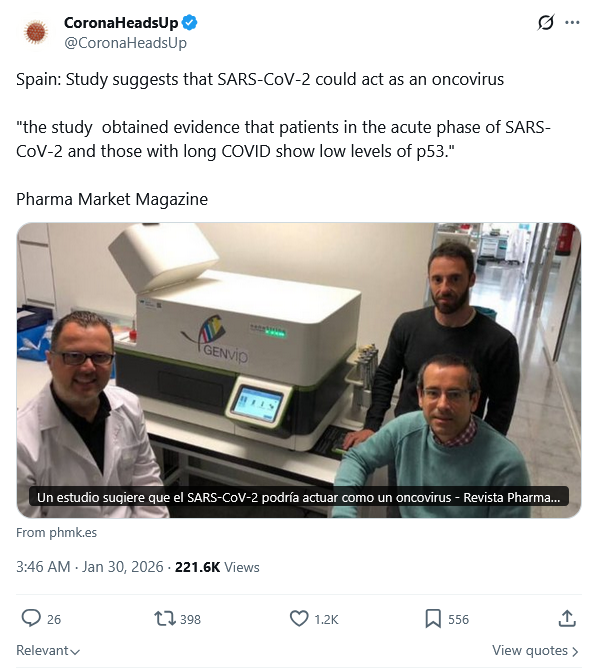Viewport: 598px width, 668px height.
Task: Click the CoronaHeadsUp display name
Action: tap(121, 23)
